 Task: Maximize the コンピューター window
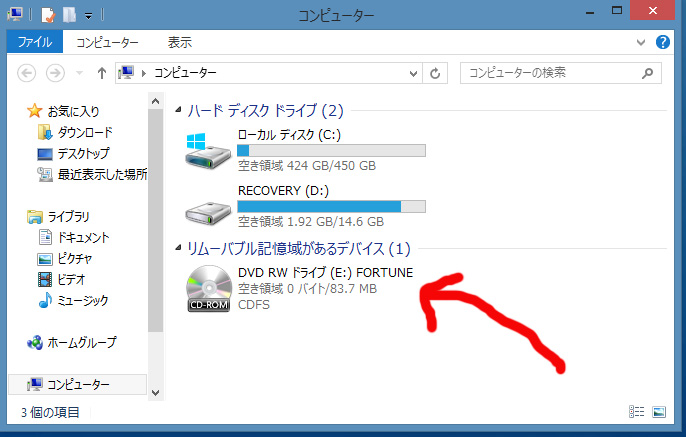(x=617, y=10)
